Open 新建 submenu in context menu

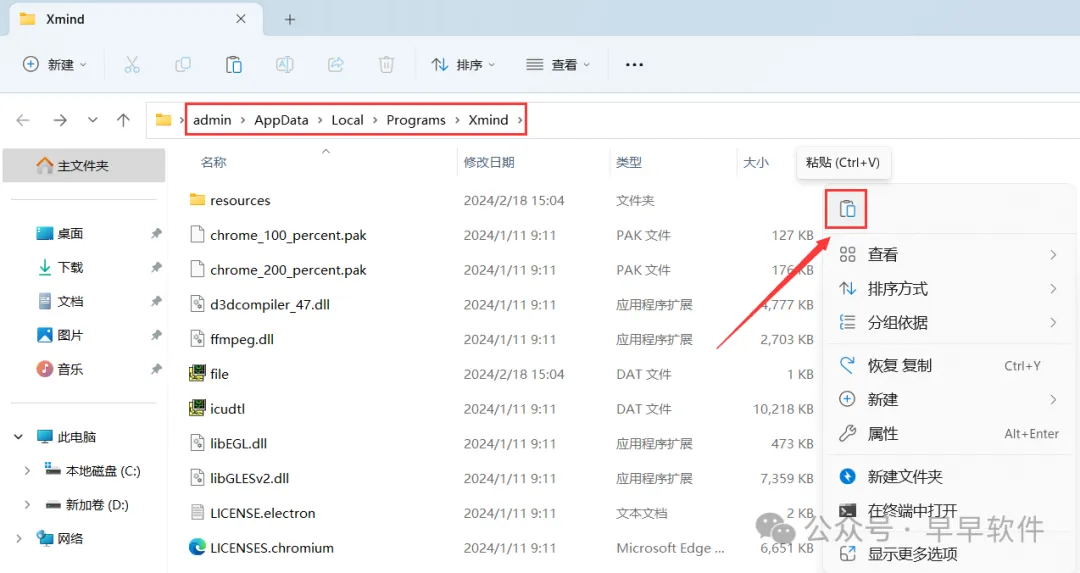[x=949, y=399]
